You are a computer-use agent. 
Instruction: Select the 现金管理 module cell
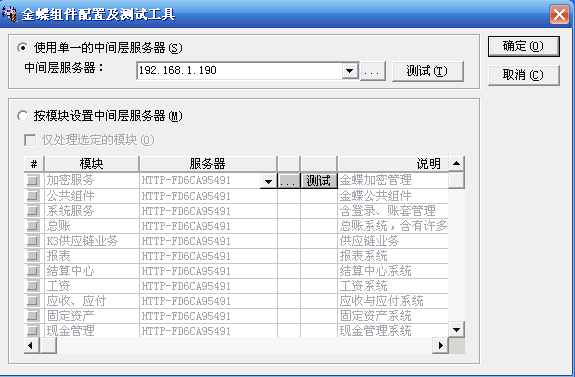92,331
